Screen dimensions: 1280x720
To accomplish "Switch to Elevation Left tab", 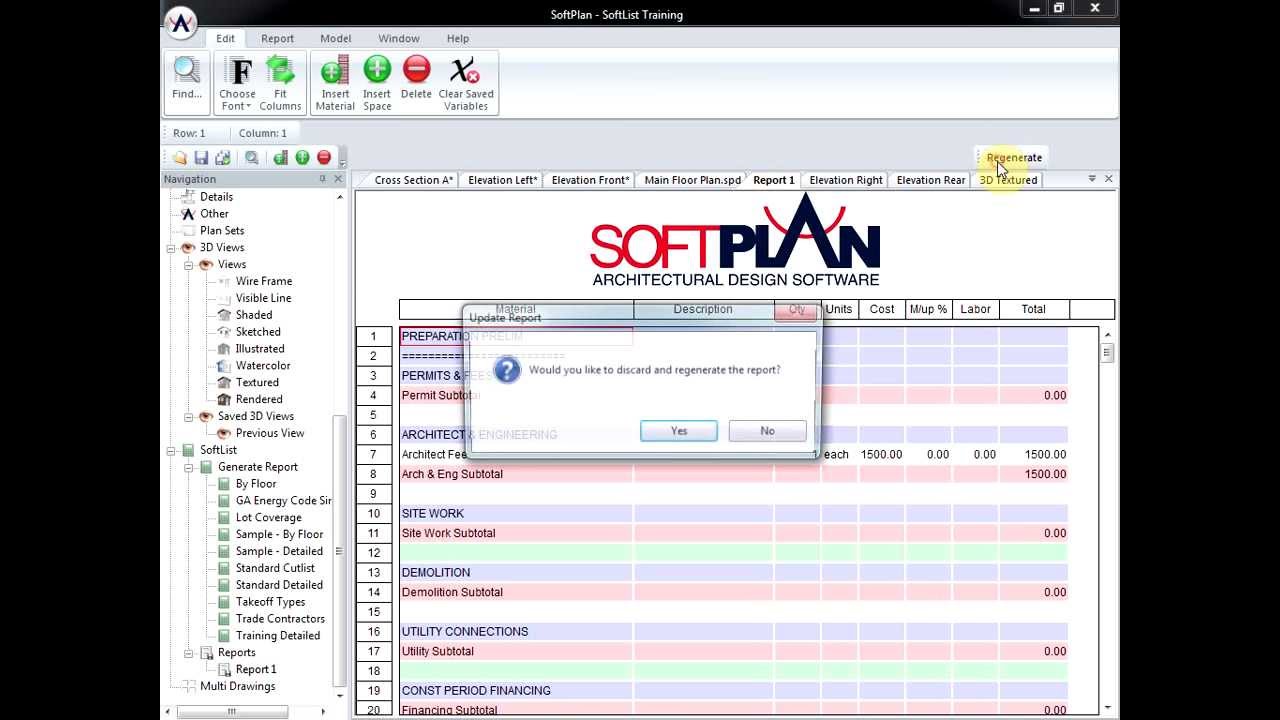I will click(x=503, y=180).
